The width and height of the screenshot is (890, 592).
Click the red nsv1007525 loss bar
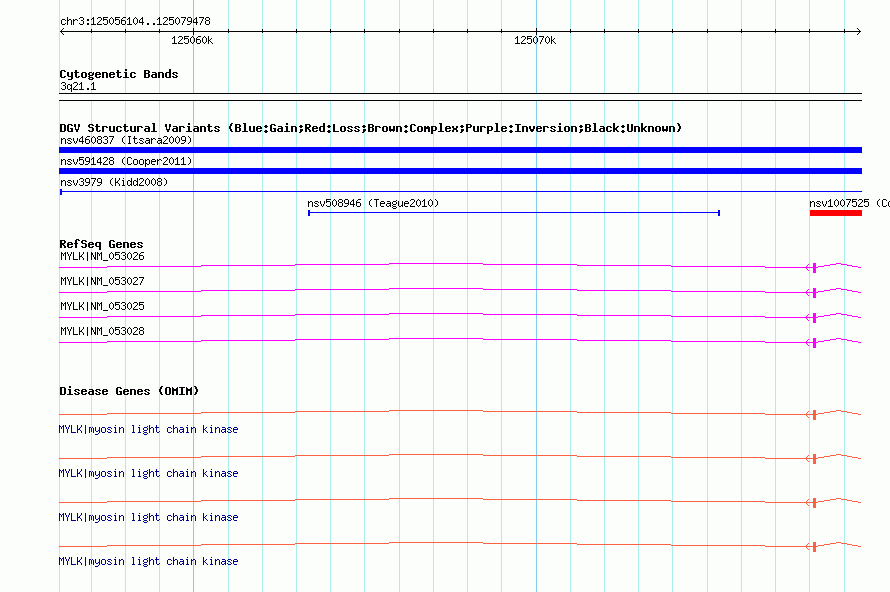pyautogui.click(x=836, y=213)
